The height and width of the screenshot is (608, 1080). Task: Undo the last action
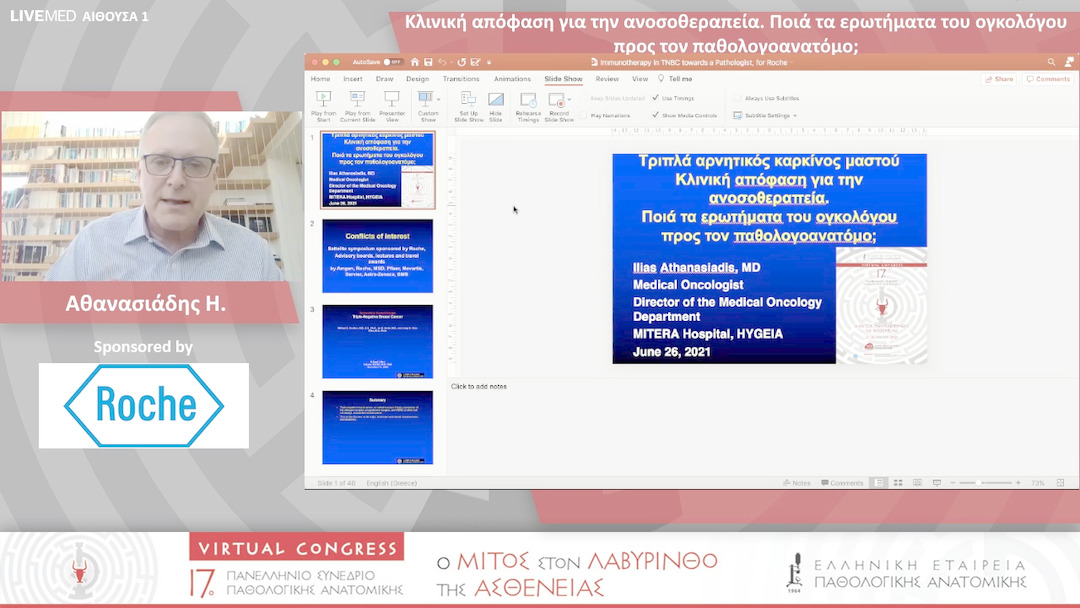(442, 62)
